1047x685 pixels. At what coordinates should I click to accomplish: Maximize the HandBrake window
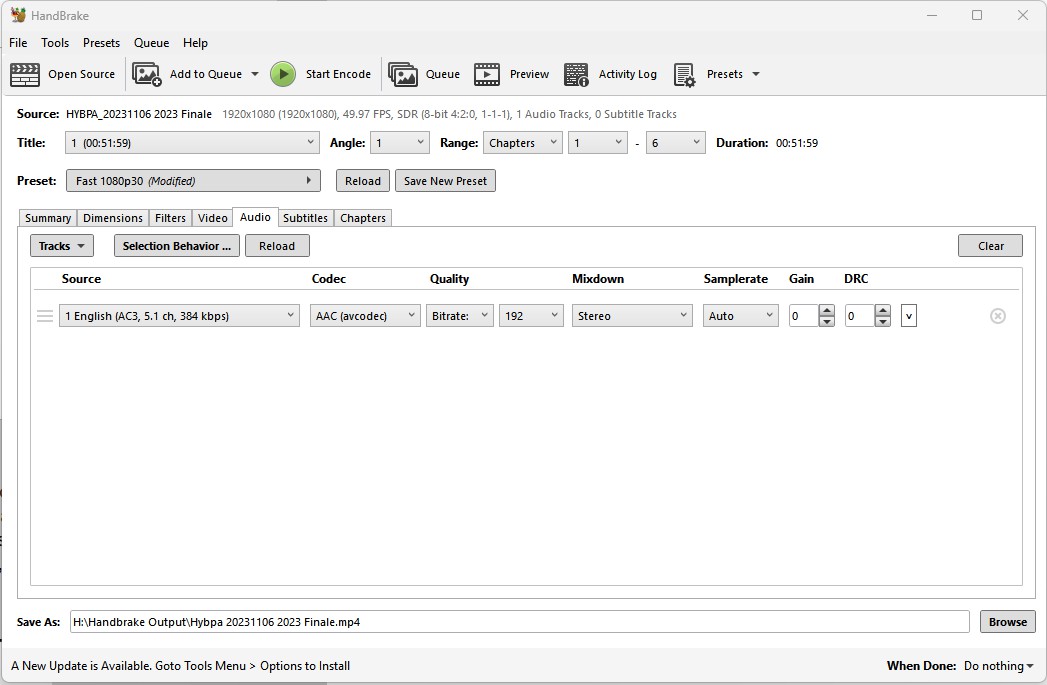pos(977,15)
